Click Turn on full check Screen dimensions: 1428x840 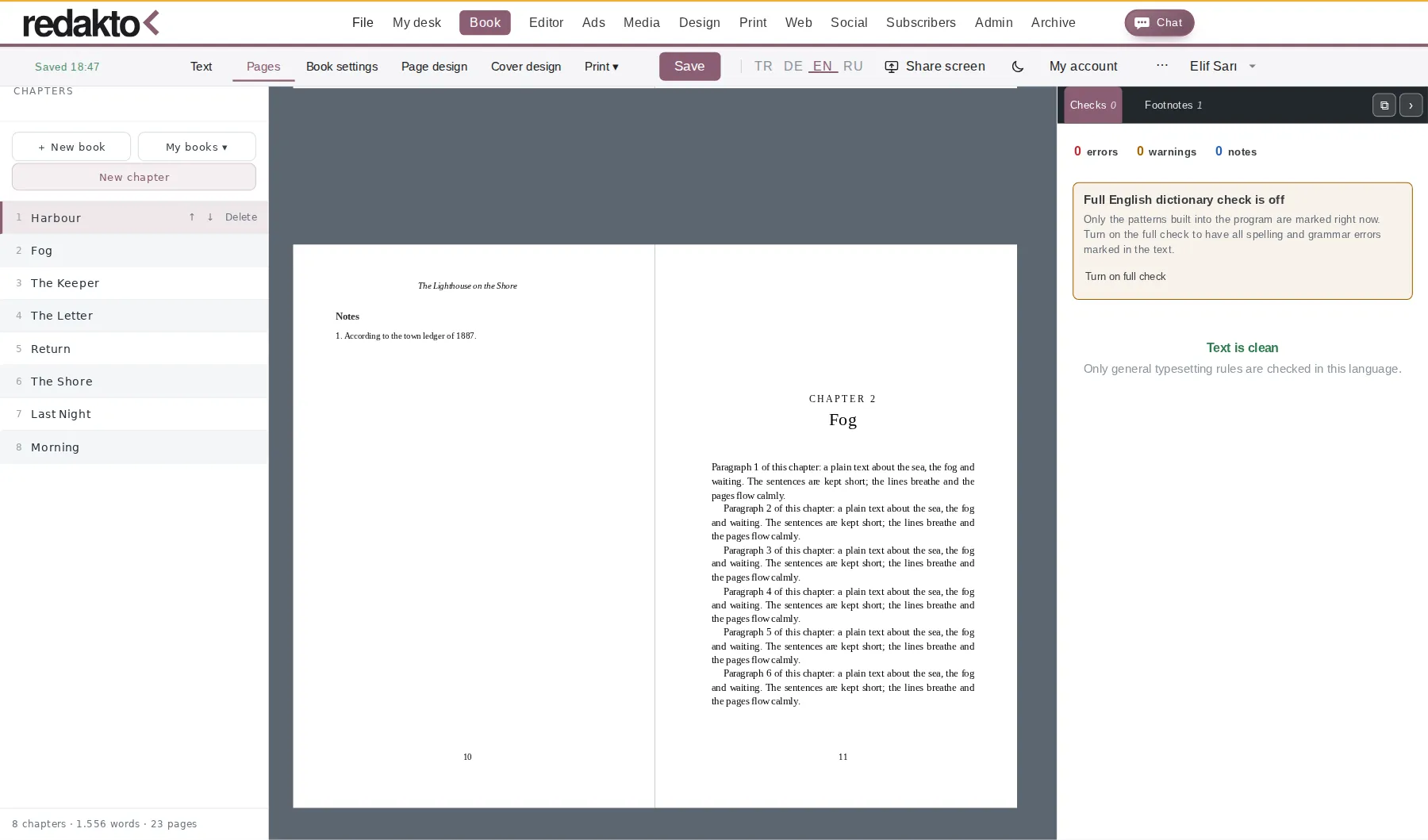pyautogui.click(x=1125, y=277)
